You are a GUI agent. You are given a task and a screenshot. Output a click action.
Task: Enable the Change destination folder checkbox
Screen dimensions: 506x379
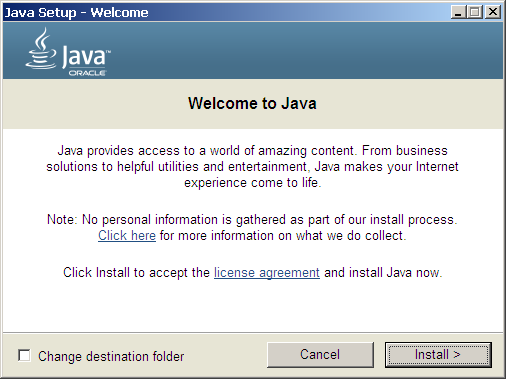[x=24, y=355]
